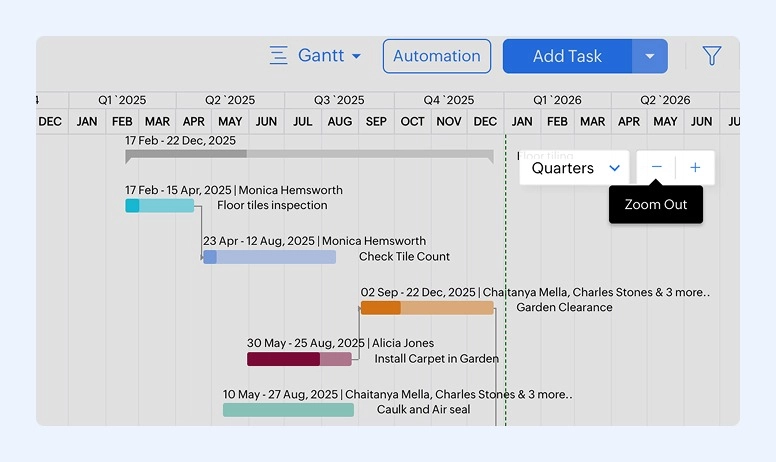This screenshot has width=776, height=462.
Task: Click the Floor tiles inspection label
Action: tap(272, 205)
